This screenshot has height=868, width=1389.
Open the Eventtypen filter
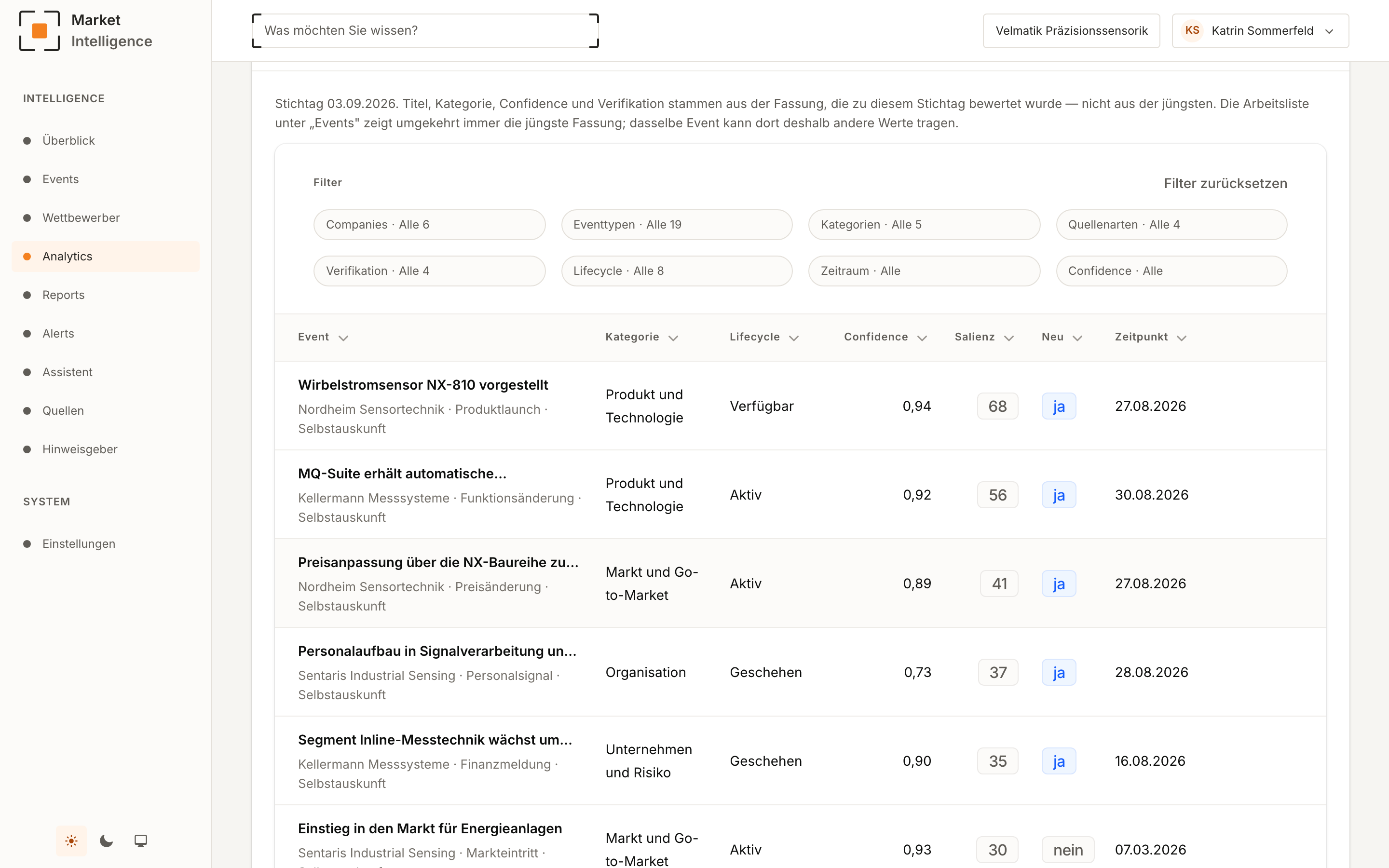[x=677, y=224]
